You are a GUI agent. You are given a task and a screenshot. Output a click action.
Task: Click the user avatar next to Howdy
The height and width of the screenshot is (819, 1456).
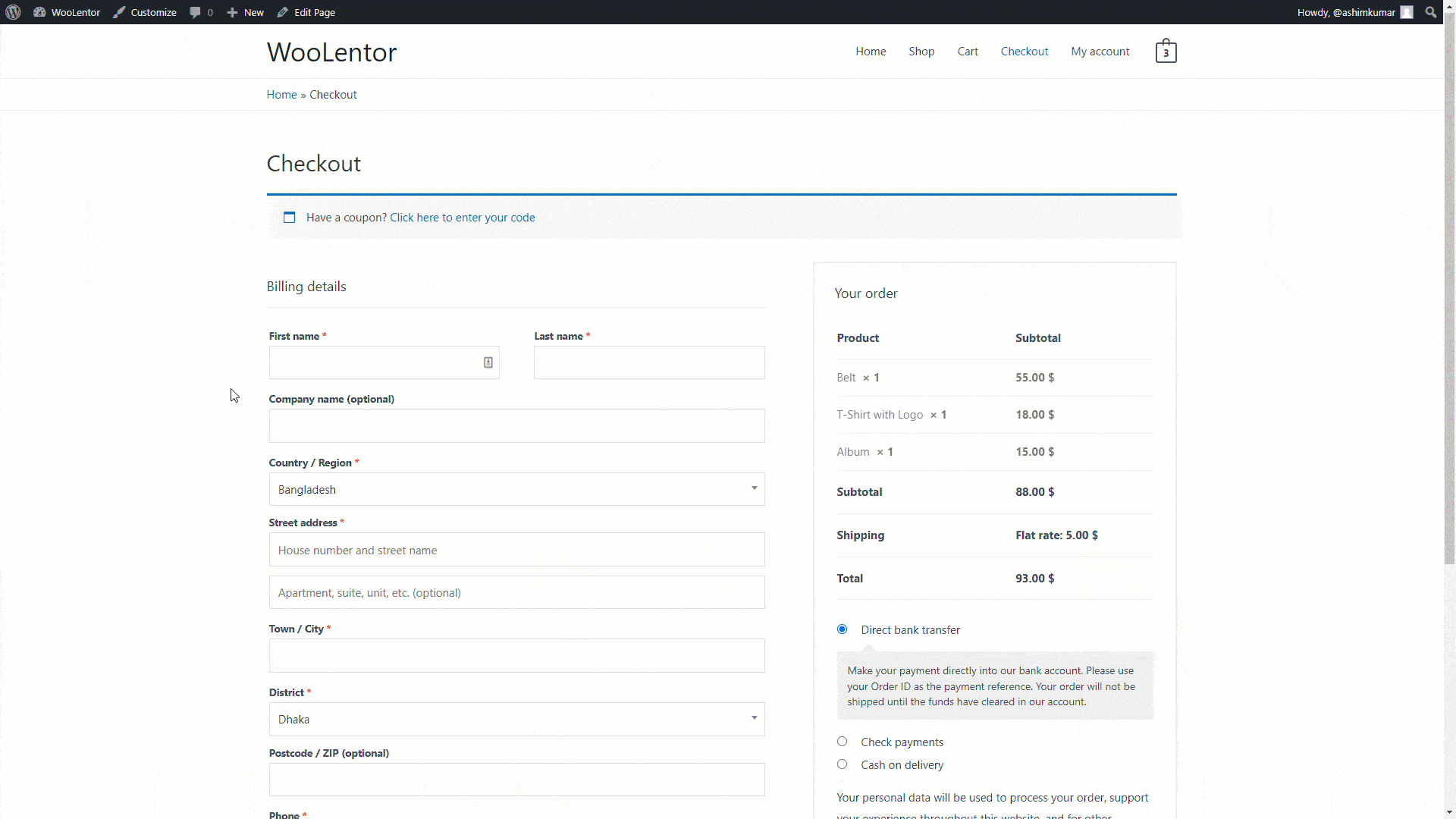pyautogui.click(x=1407, y=12)
